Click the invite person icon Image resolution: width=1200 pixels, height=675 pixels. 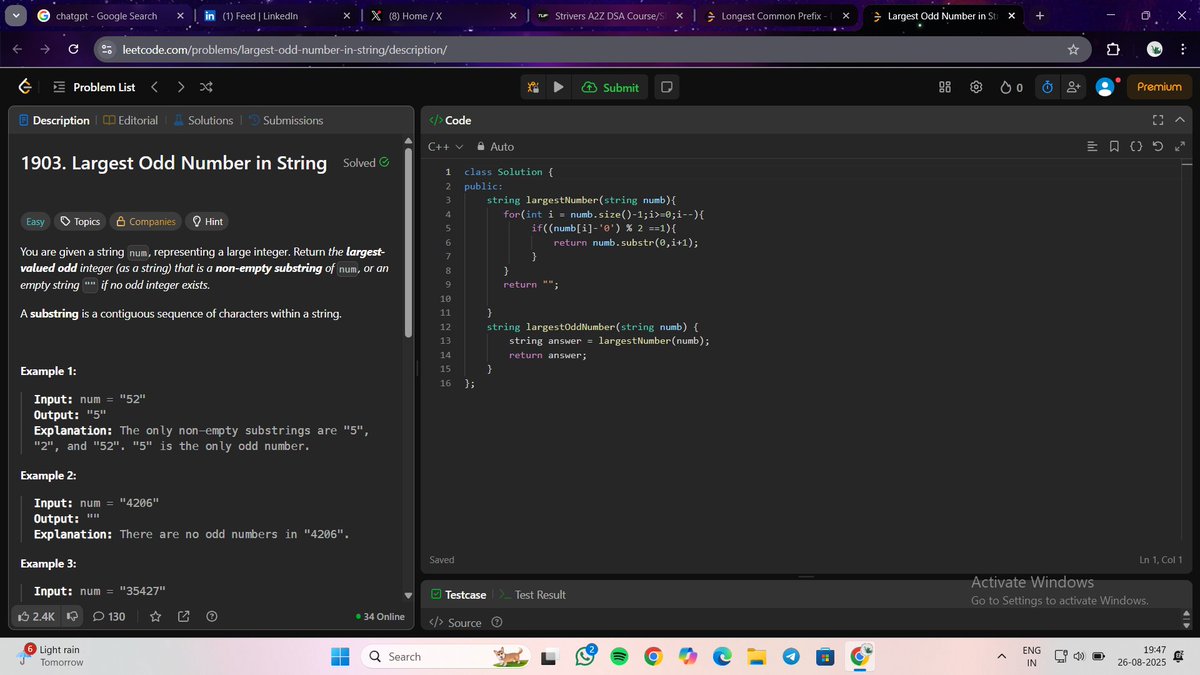(x=1074, y=87)
